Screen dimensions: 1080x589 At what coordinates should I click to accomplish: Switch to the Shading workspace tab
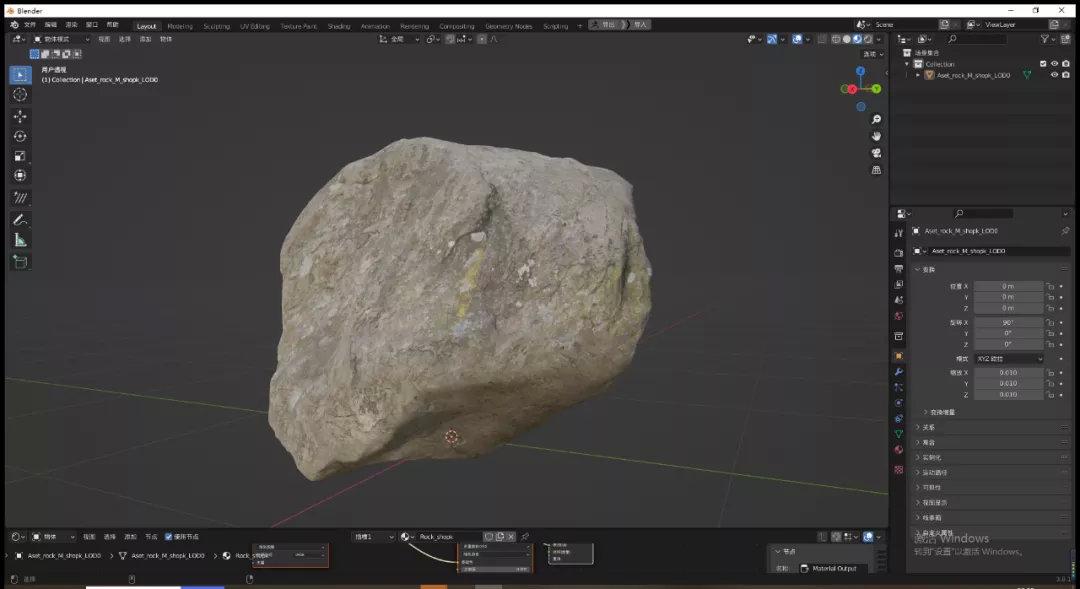[x=338, y=28]
